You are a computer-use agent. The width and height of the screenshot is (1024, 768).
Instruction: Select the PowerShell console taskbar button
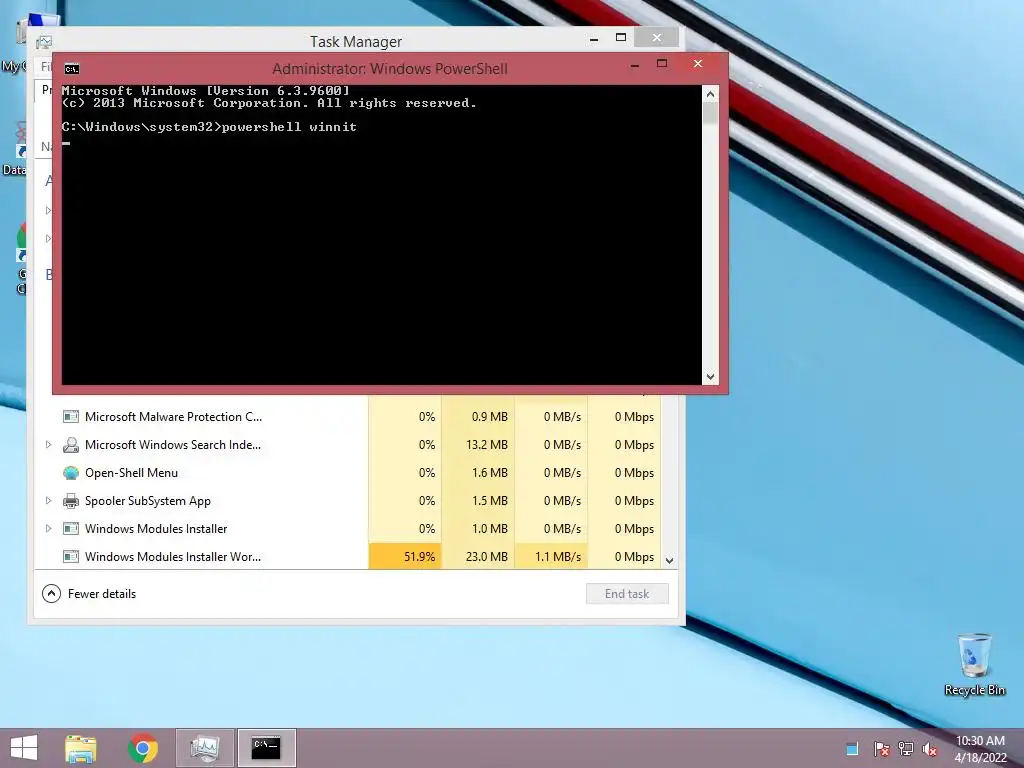[x=266, y=748]
